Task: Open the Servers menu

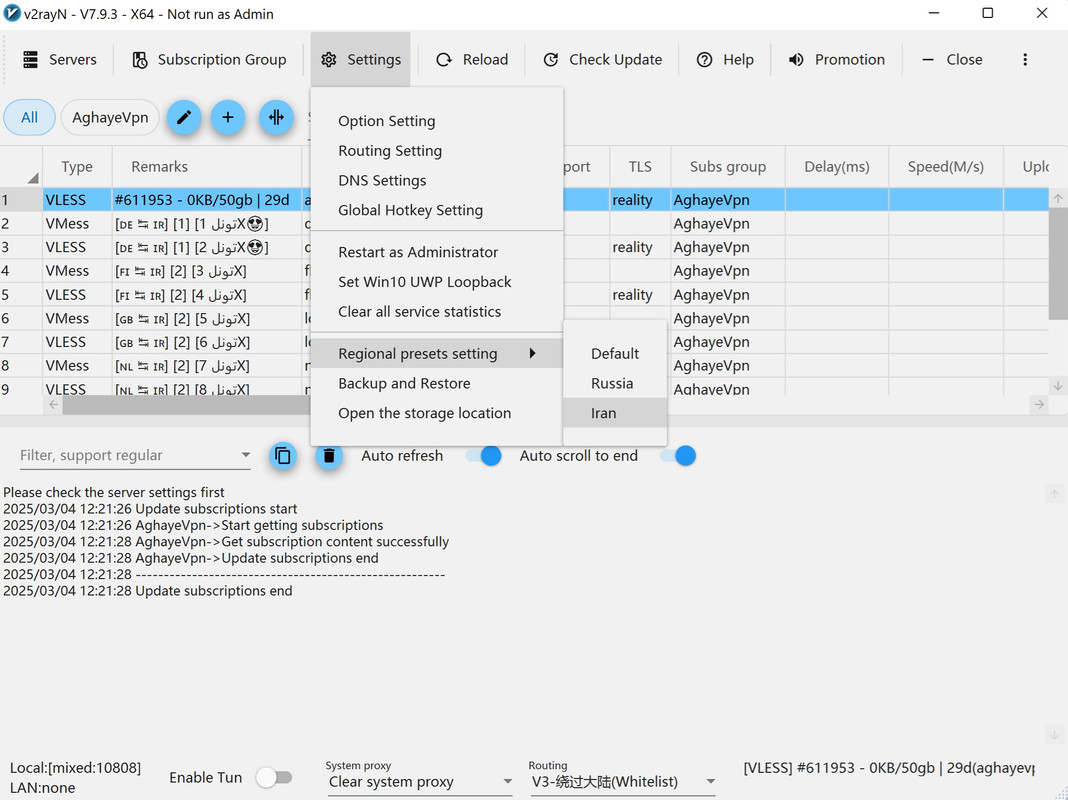Action: 59,60
